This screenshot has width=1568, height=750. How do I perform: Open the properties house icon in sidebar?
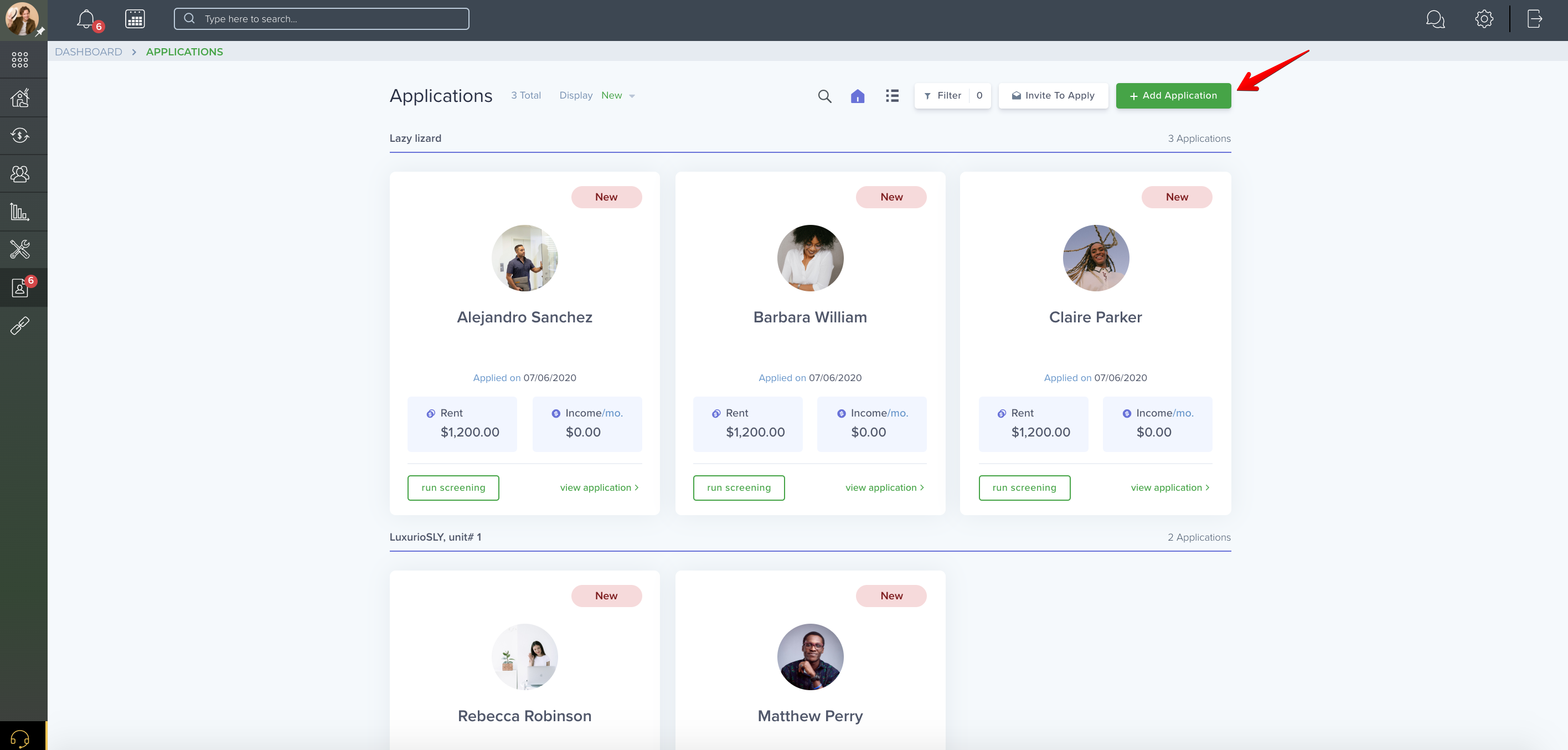point(20,97)
